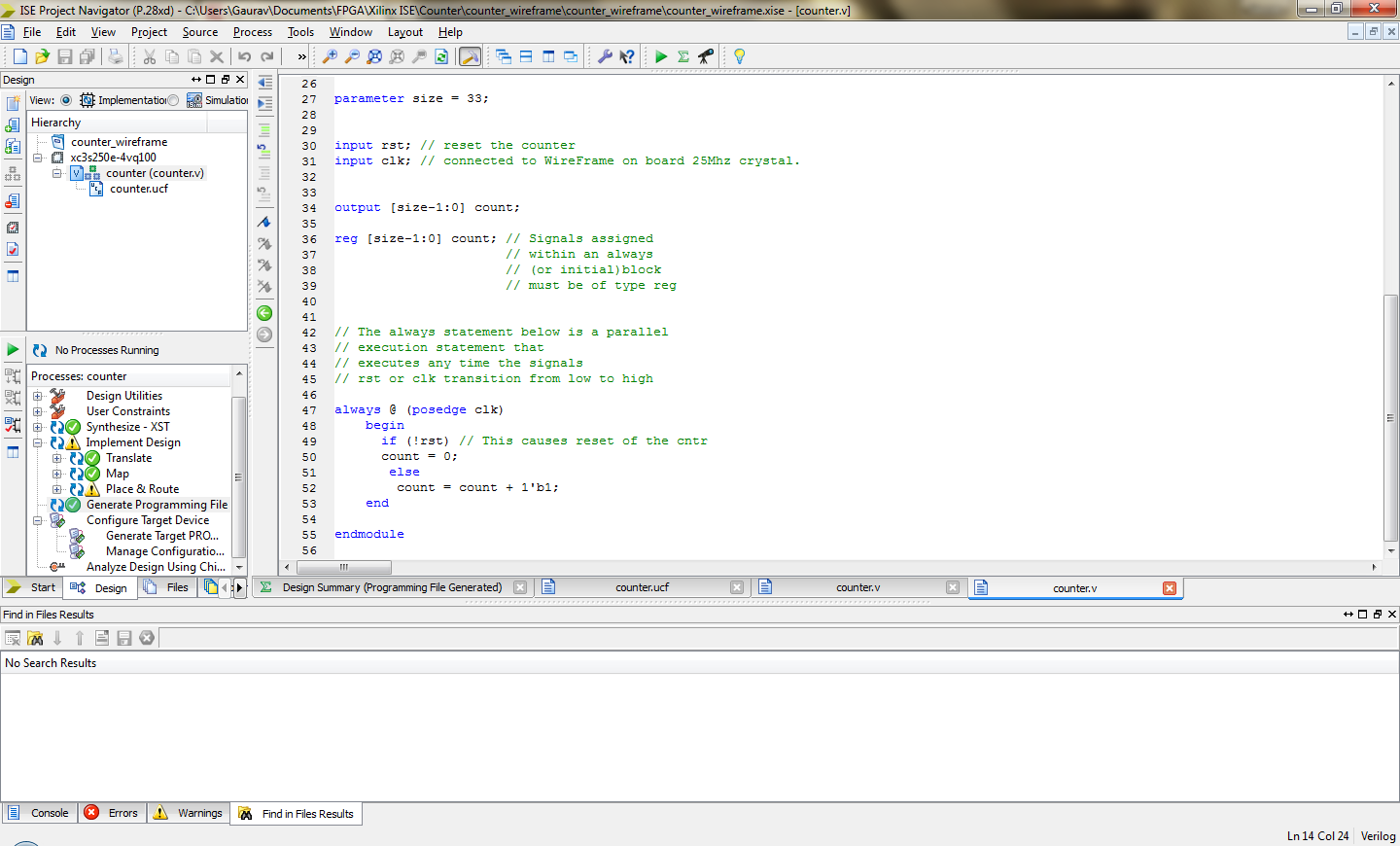Click the toolbar overflow chevron button
The width and height of the screenshot is (1400, 846).
point(300,55)
